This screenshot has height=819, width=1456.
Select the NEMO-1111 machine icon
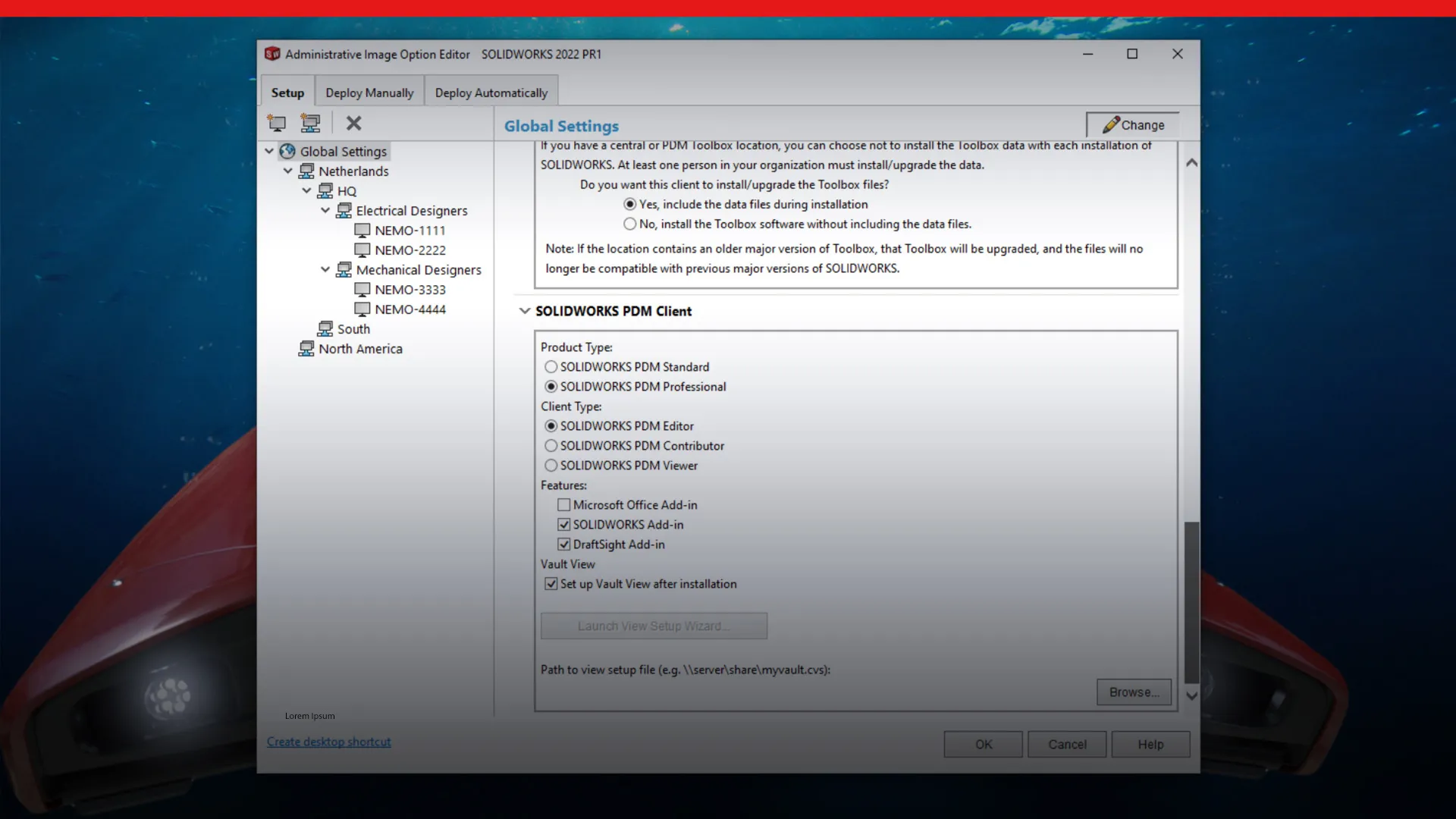pos(362,230)
